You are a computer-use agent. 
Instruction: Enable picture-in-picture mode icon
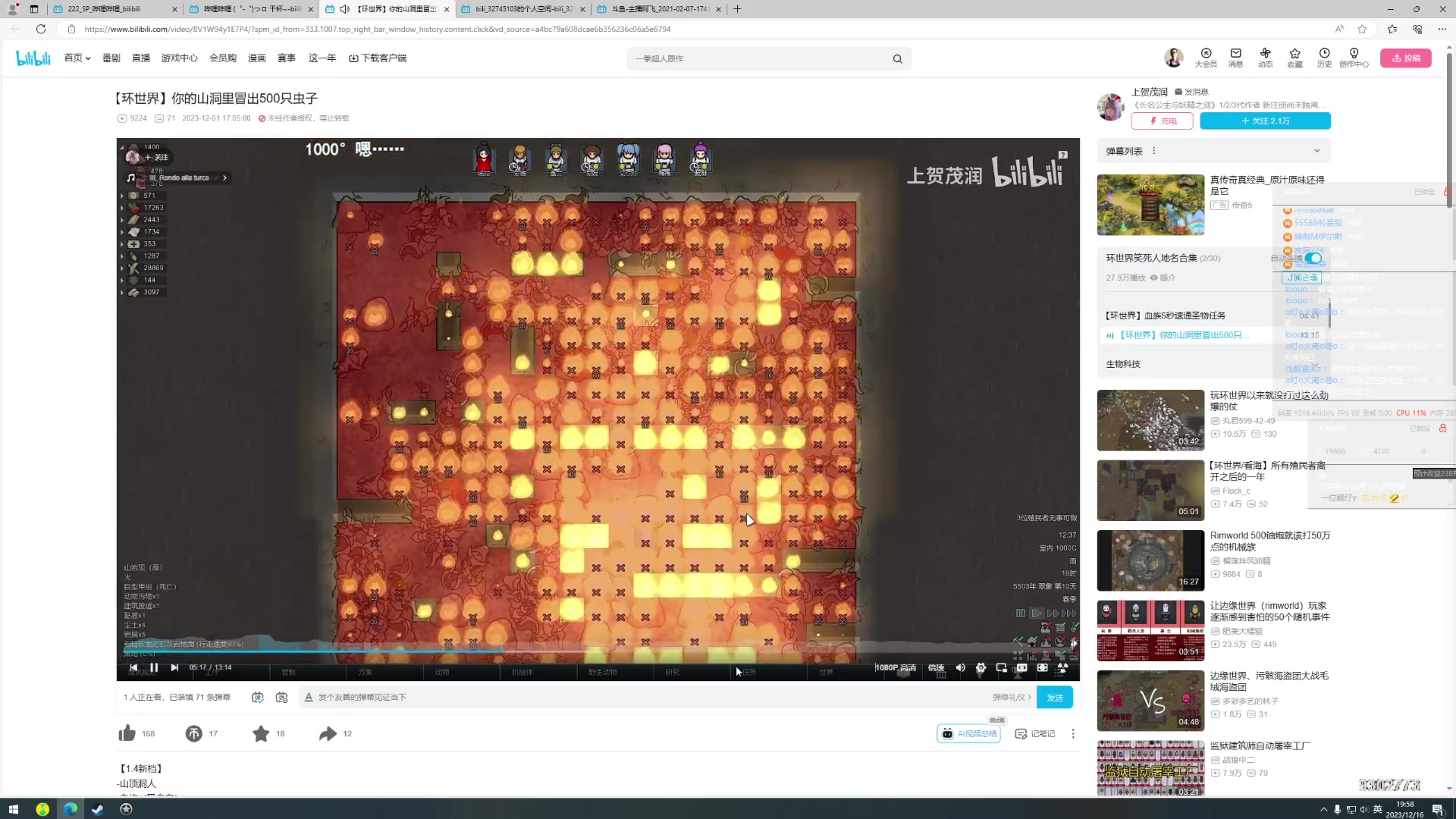coord(1001,667)
